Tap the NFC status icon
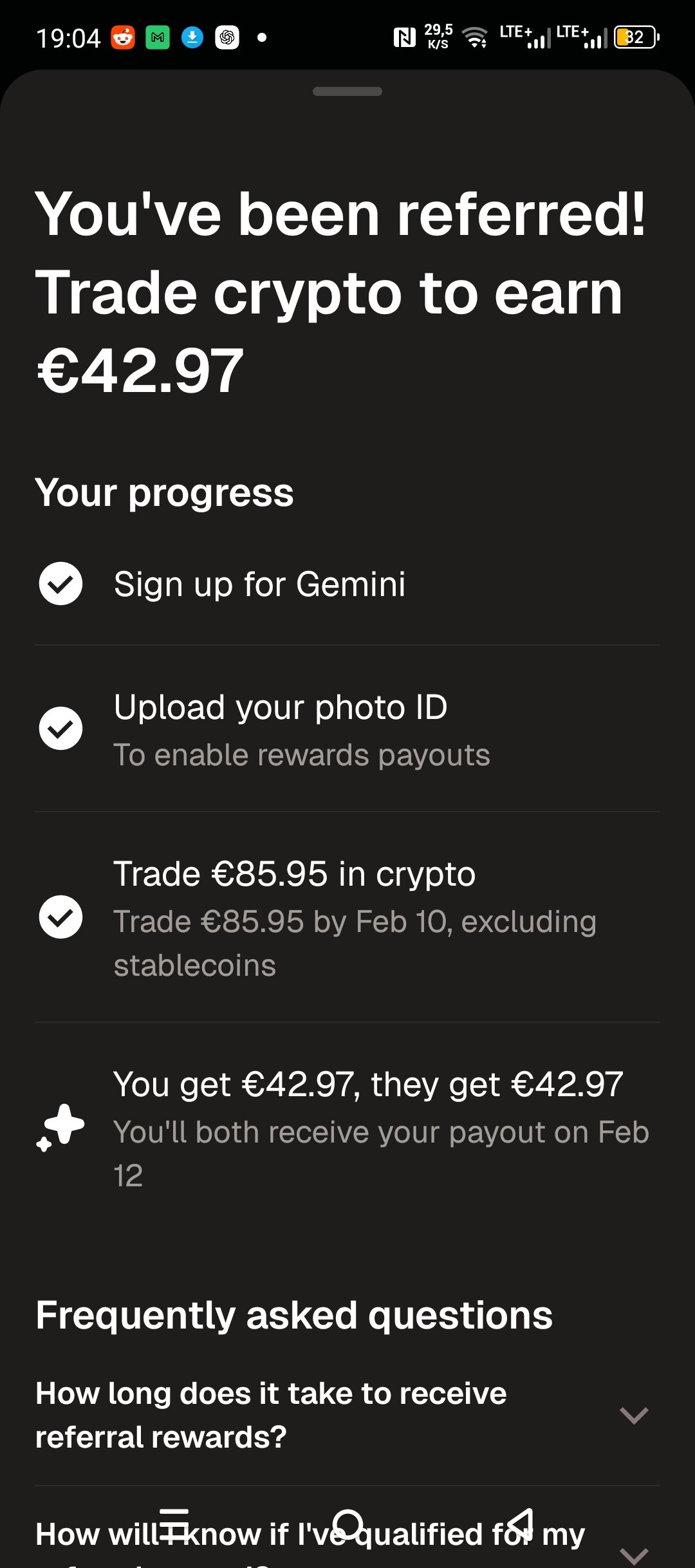The image size is (695, 1568). pos(404,38)
